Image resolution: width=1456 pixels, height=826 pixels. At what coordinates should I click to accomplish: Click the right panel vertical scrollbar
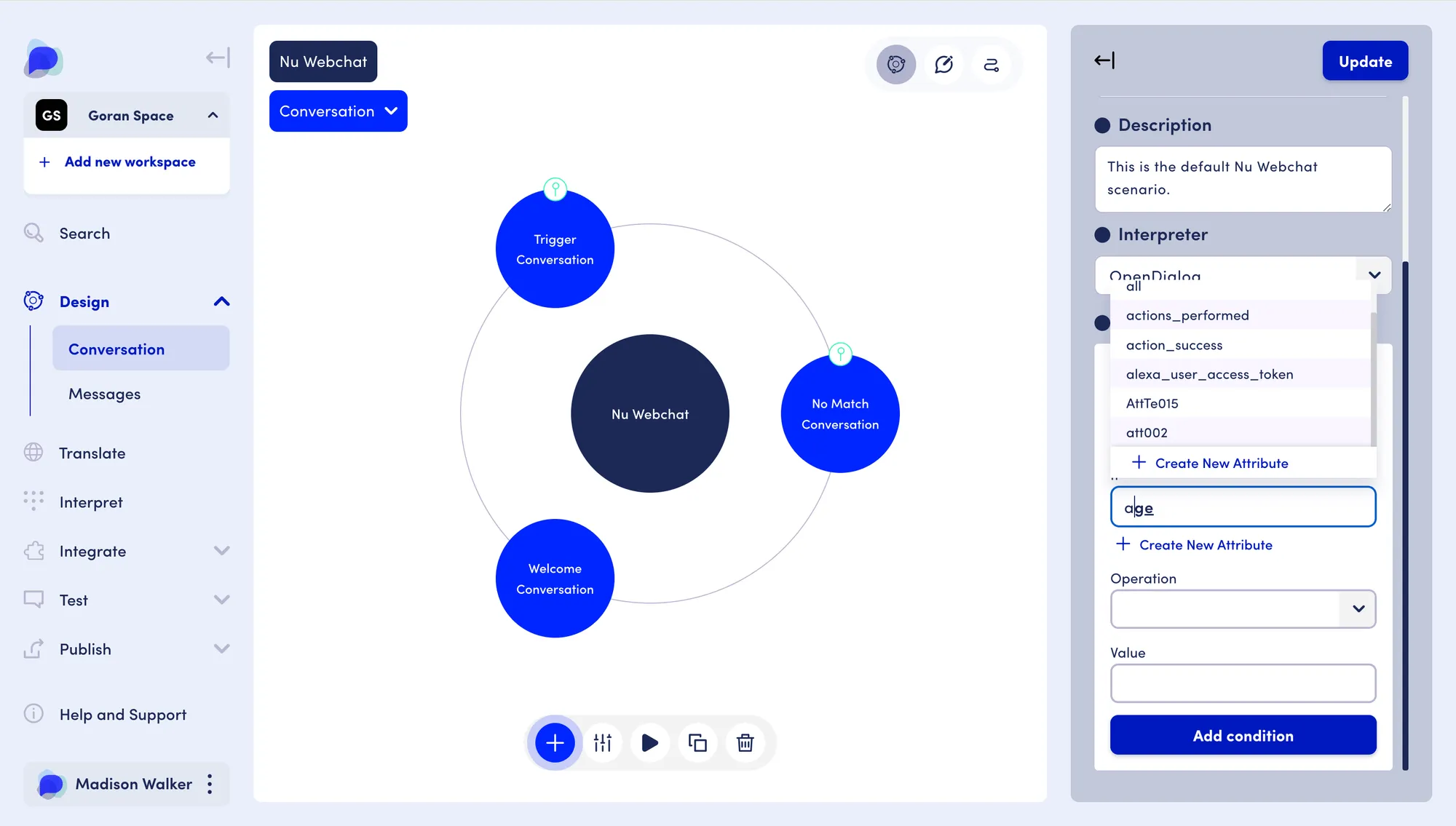(x=1405, y=515)
